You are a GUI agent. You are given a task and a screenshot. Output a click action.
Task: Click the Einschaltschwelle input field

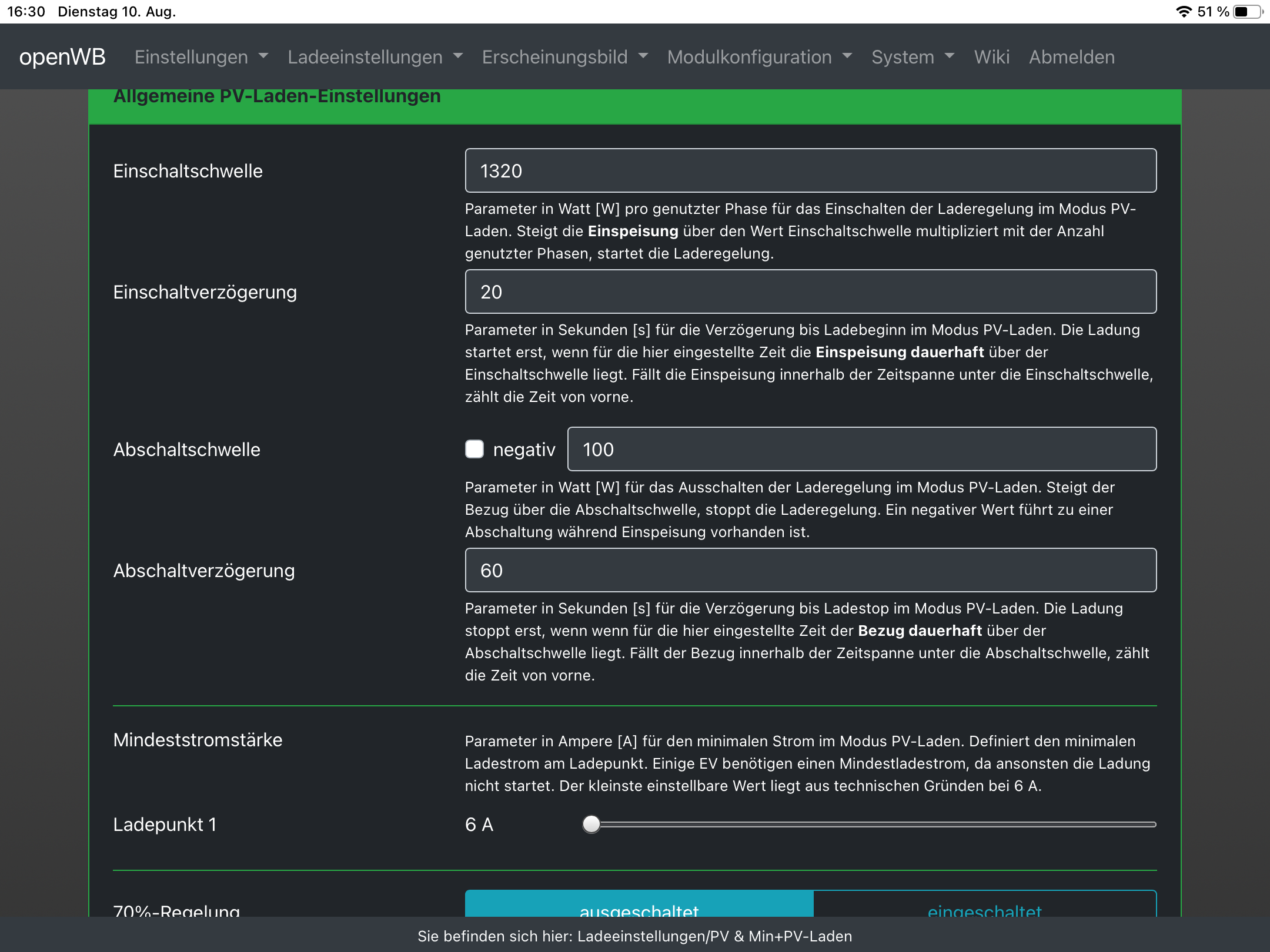point(810,170)
